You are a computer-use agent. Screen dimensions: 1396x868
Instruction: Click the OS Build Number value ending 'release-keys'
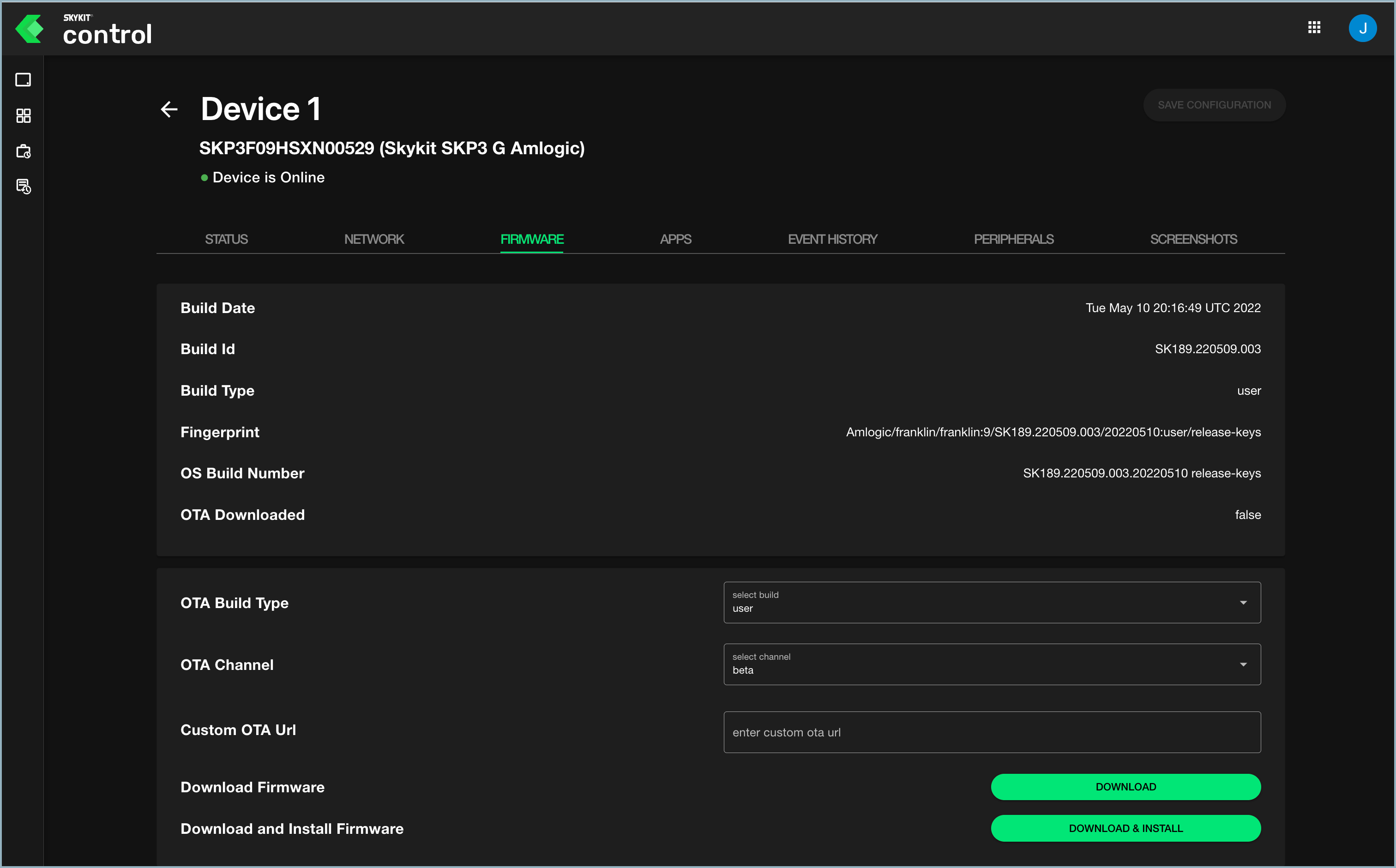tap(1142, 473)
